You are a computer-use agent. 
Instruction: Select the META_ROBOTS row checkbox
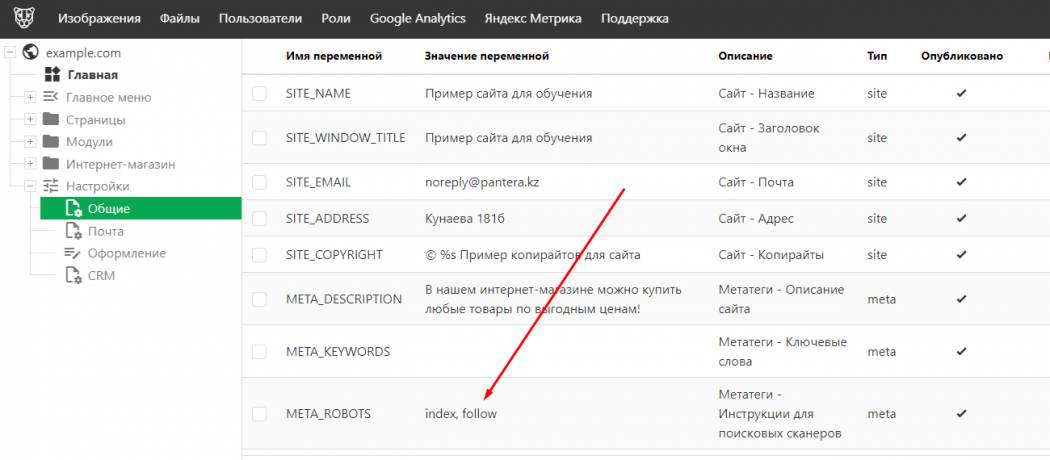tap(260, 414)
